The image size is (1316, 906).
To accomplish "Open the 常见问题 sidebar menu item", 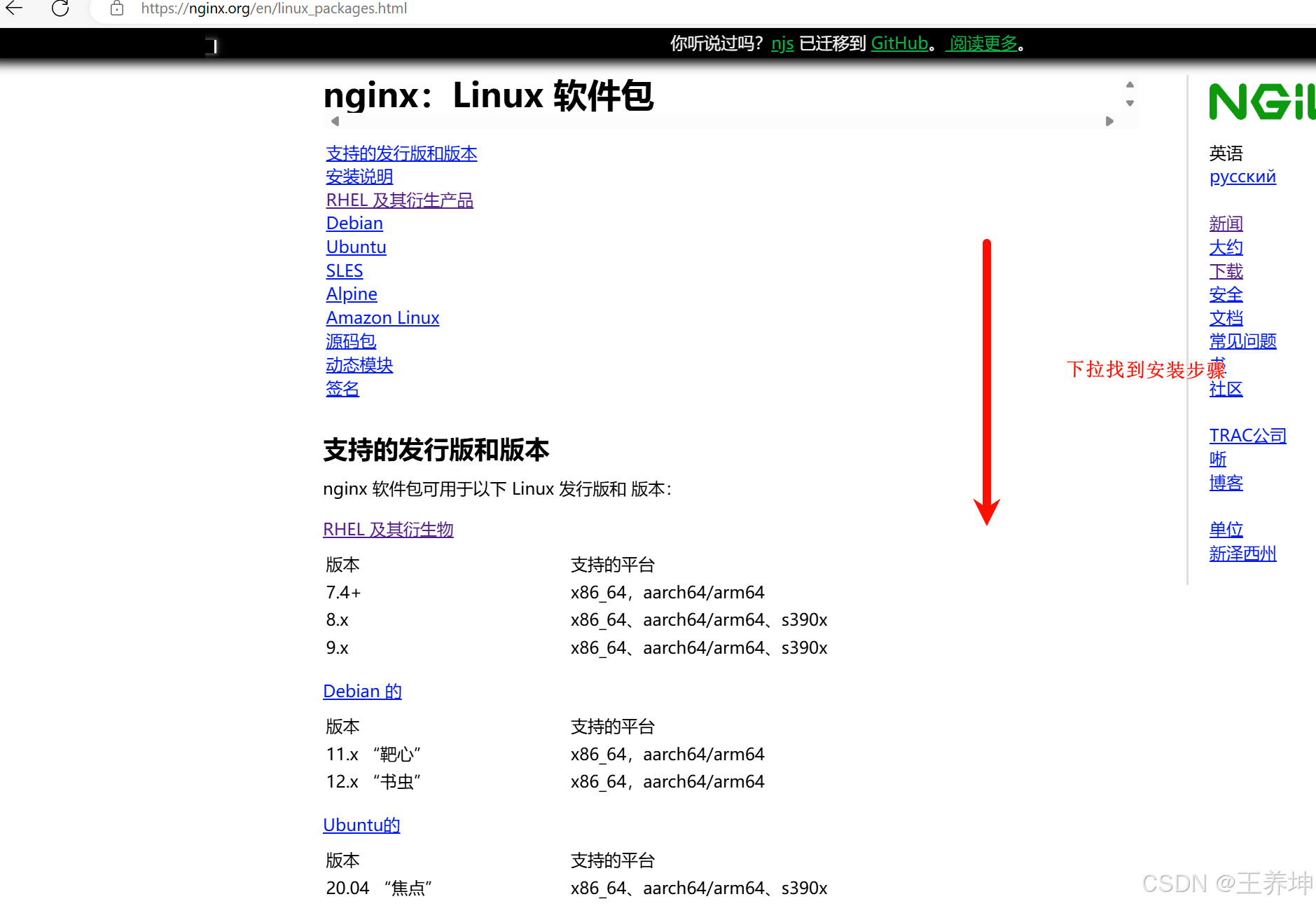I will tap(1242, 341).
